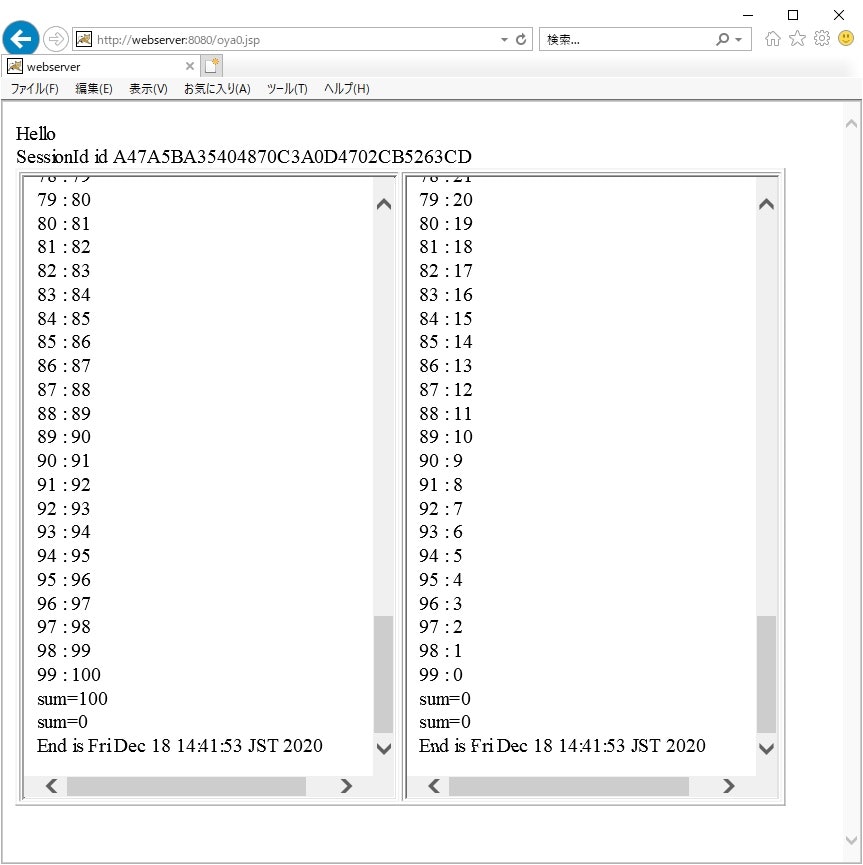The height and width of the screenshot is (865, 863).
Task: Click left frame horizontal scrollbar thumb
Action: point(187,786)
